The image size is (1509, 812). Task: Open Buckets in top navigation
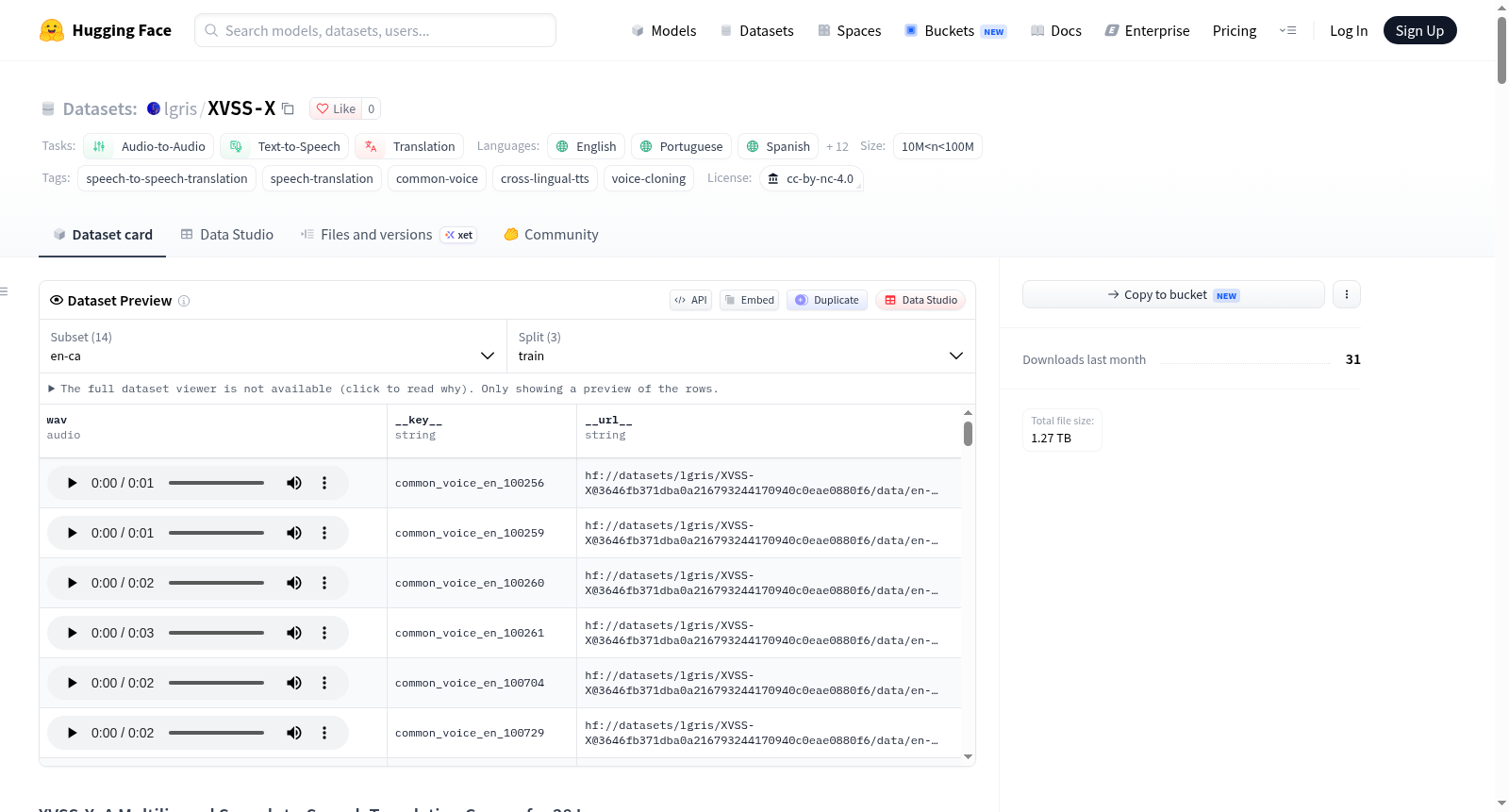tap(955, 30)
